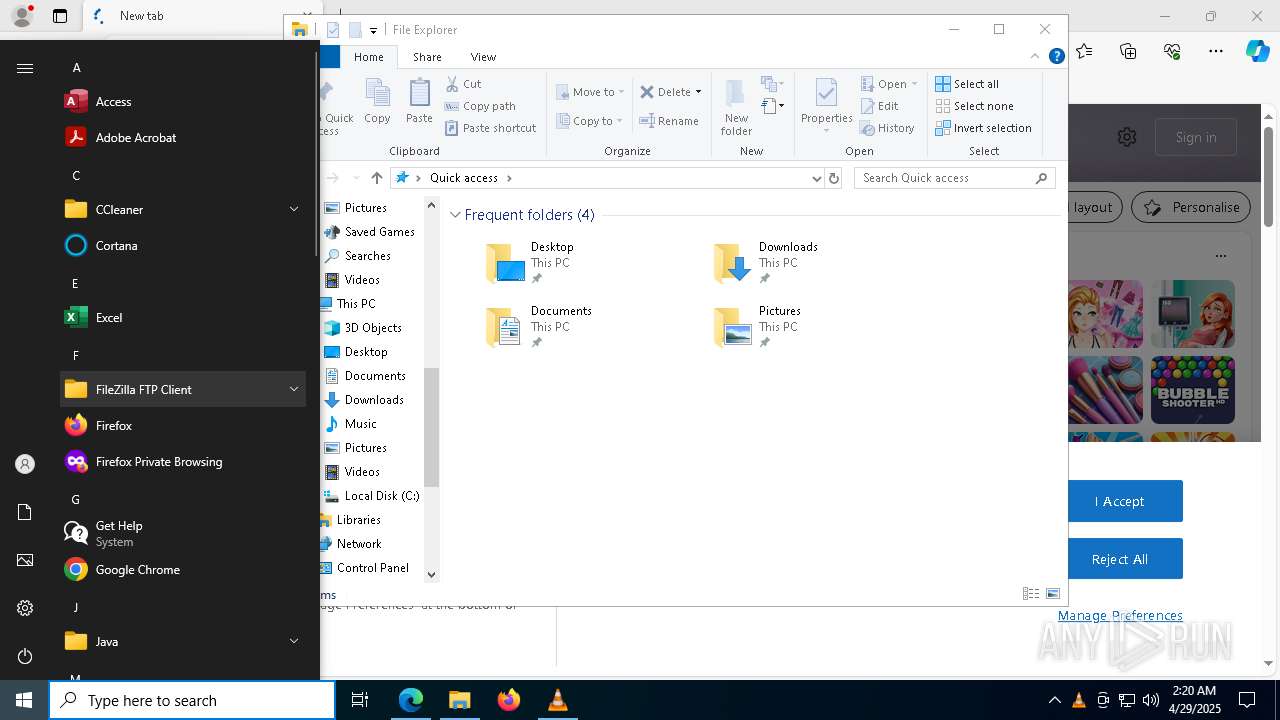Click Paste in the Clipboard group

click(x=419, y=102)
